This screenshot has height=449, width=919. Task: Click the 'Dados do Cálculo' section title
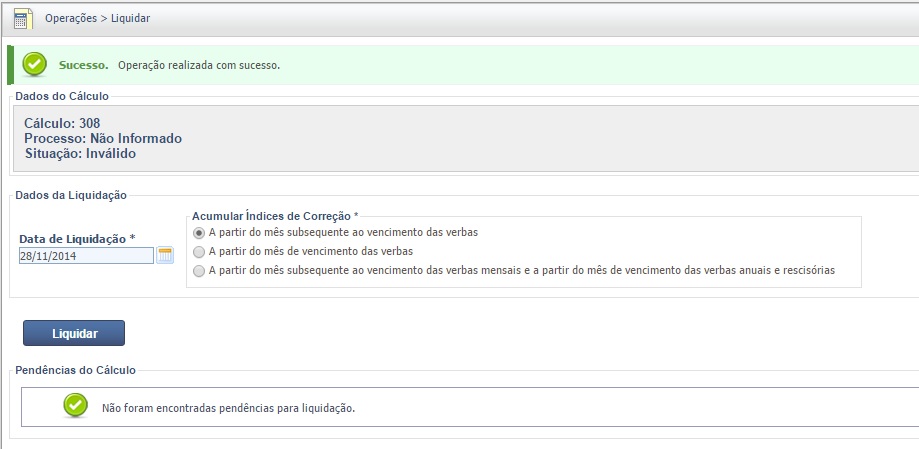62,96
